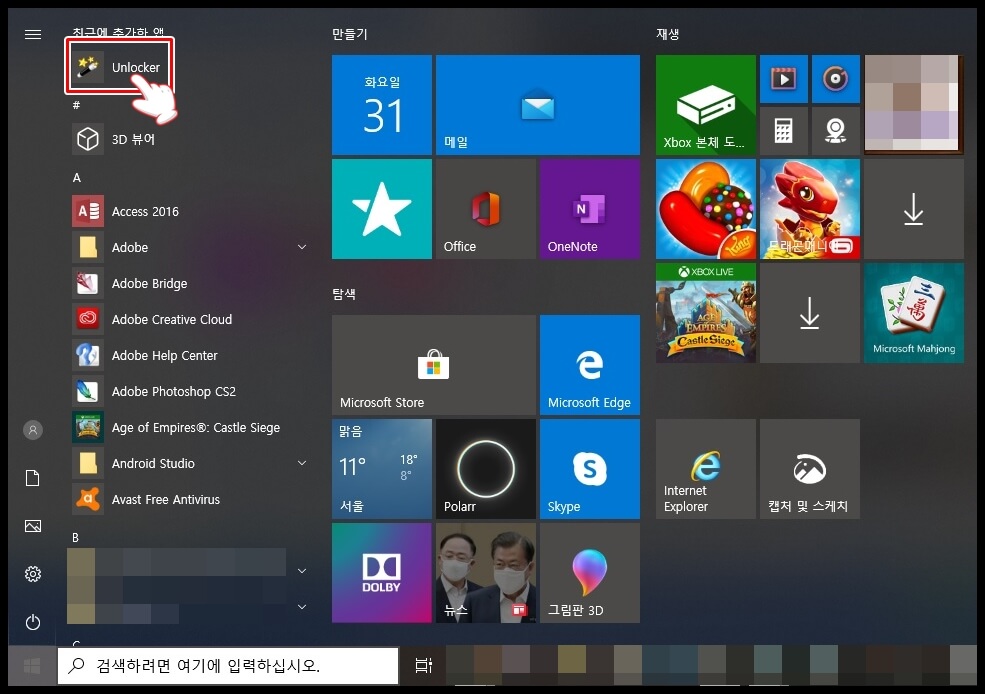
Task: Open the Dolby tile
Action: tap(382, 573)
